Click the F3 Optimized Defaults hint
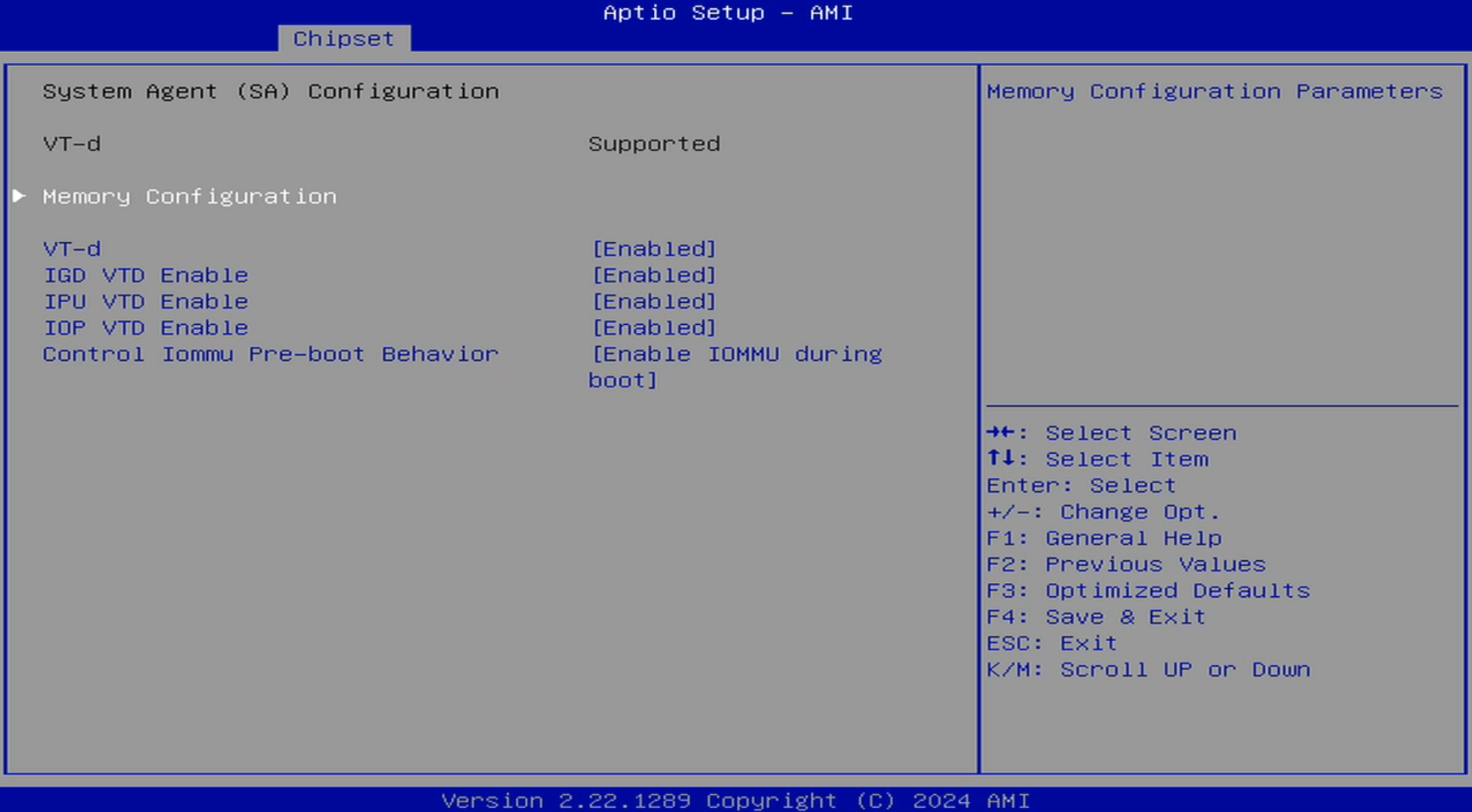 click(x=1148, y=590)
